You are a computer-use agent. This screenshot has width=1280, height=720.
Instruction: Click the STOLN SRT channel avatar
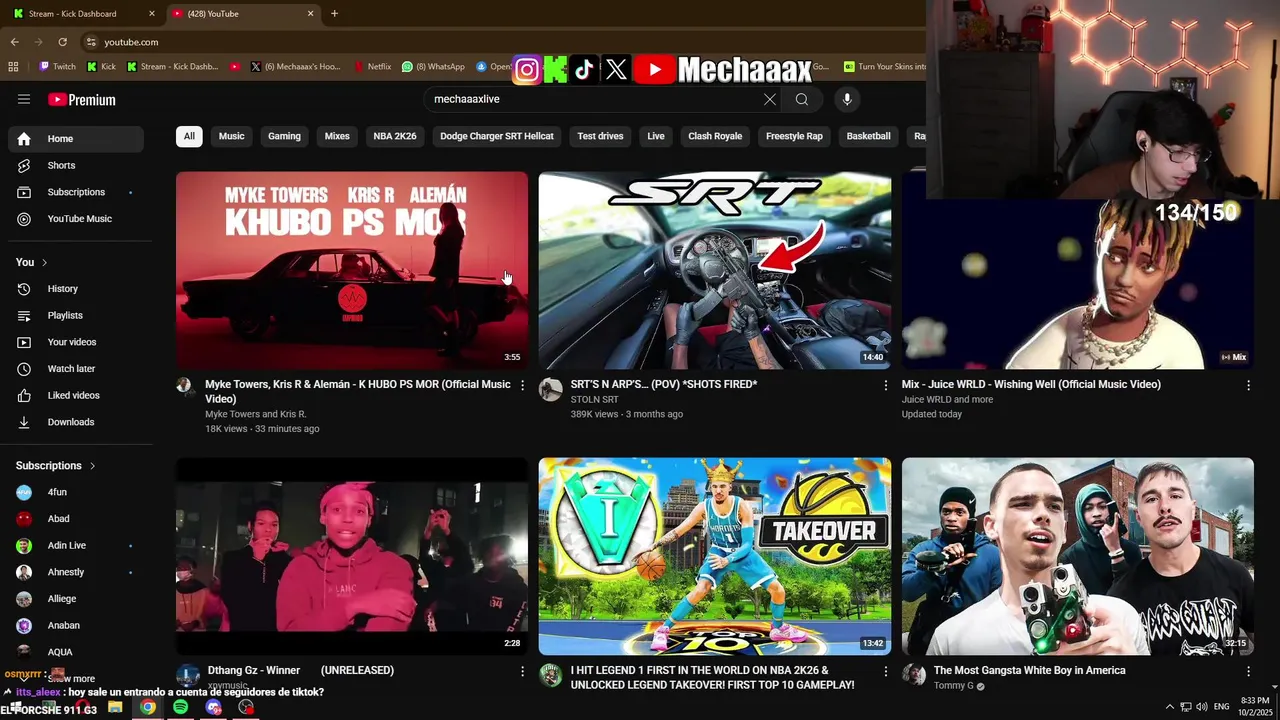click(x=551, y=389)
